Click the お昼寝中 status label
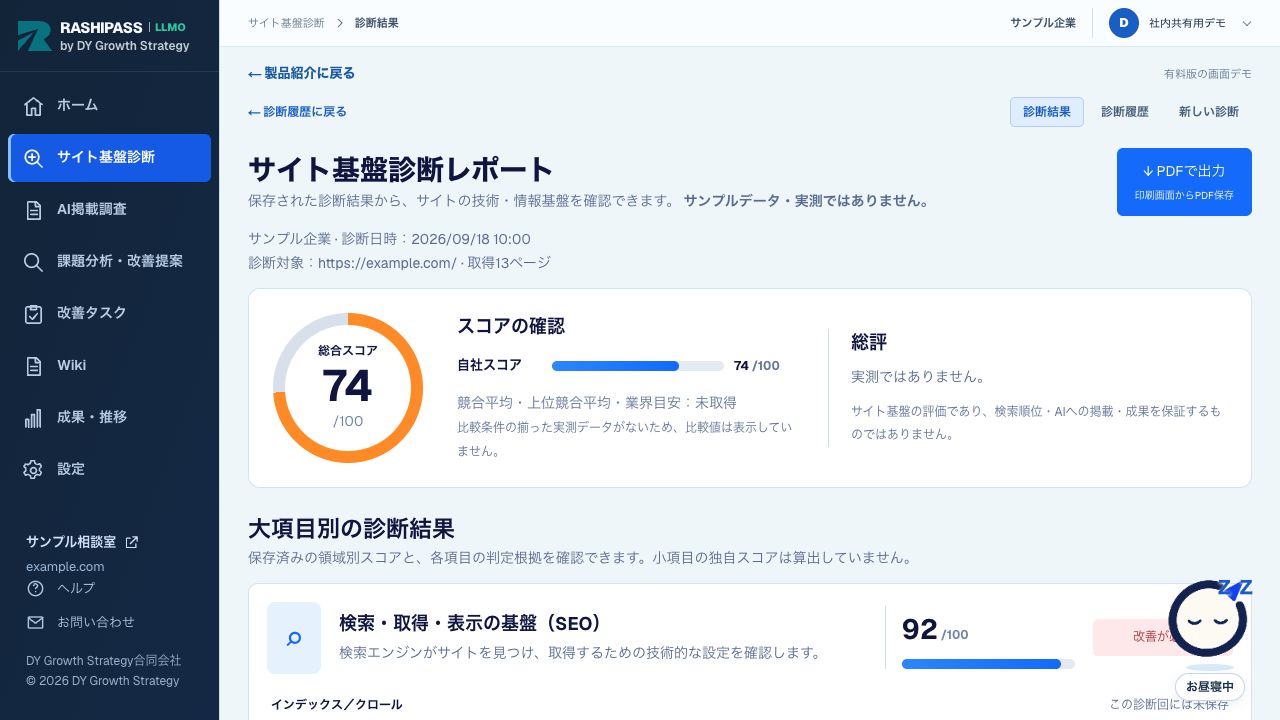 [1210, 687]
